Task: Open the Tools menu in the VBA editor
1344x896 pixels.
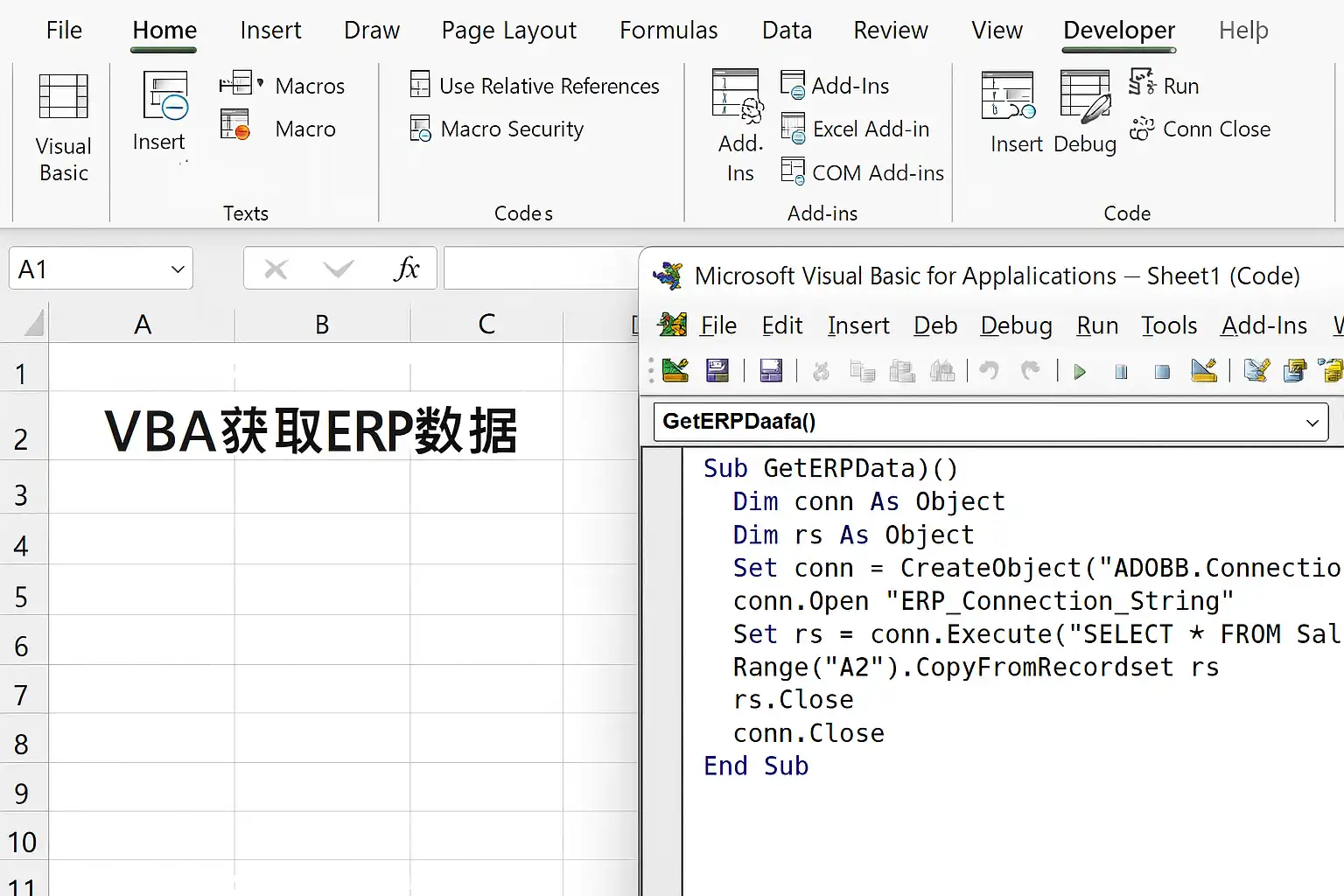Action: tap(1168, 325)
